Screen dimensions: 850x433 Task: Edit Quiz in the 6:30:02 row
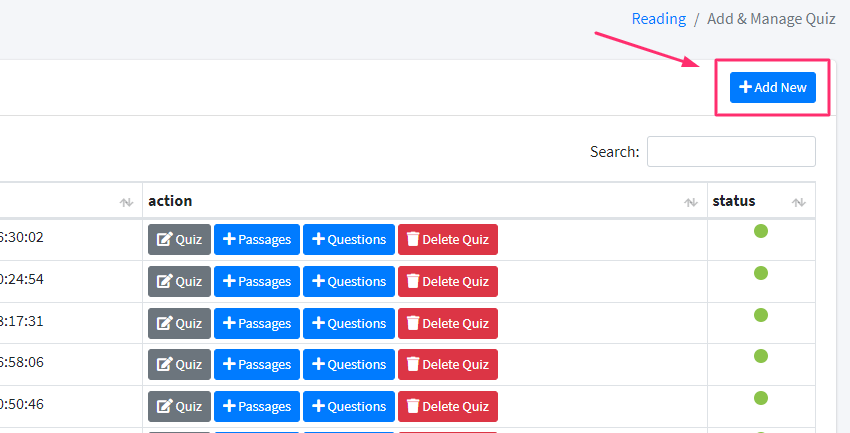tap(179, 240)
